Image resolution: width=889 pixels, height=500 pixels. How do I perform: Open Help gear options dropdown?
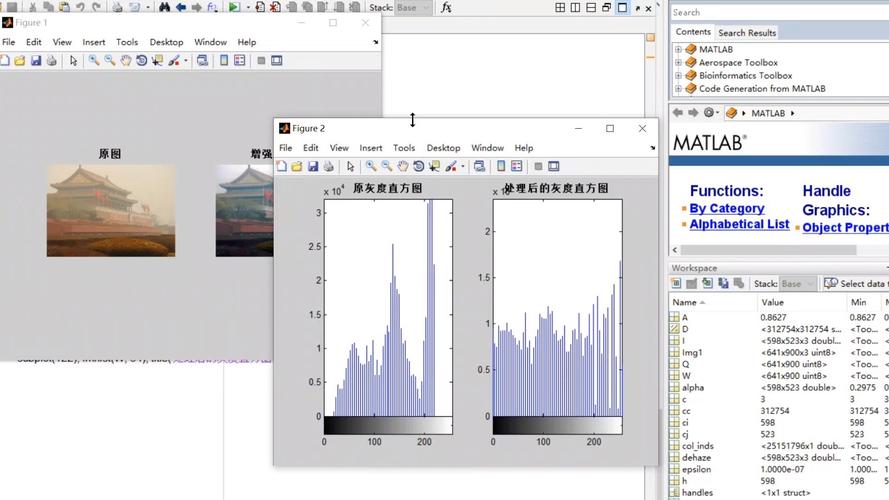711,113
